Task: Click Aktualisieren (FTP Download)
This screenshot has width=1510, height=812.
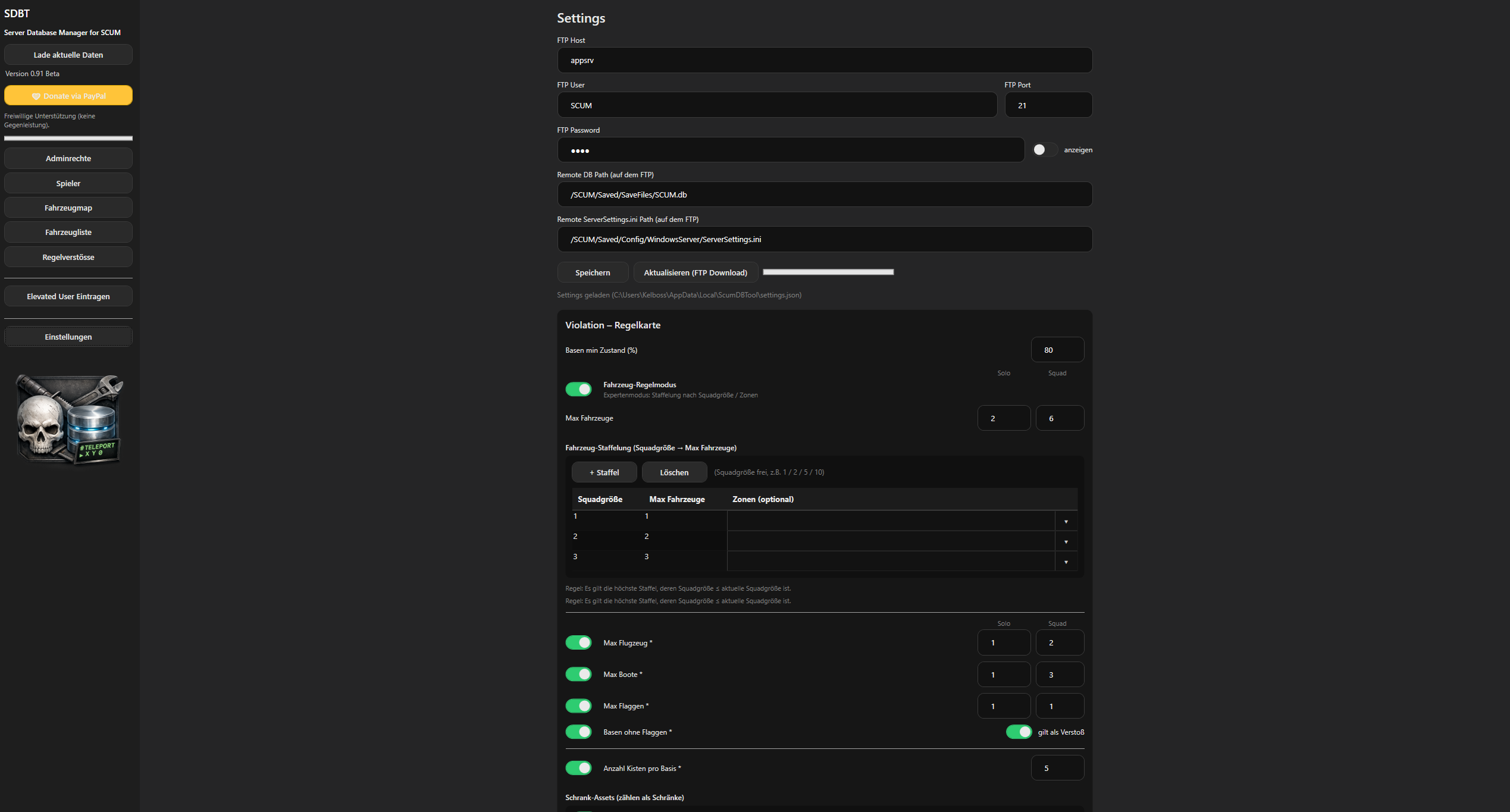Action: (695, 272)
